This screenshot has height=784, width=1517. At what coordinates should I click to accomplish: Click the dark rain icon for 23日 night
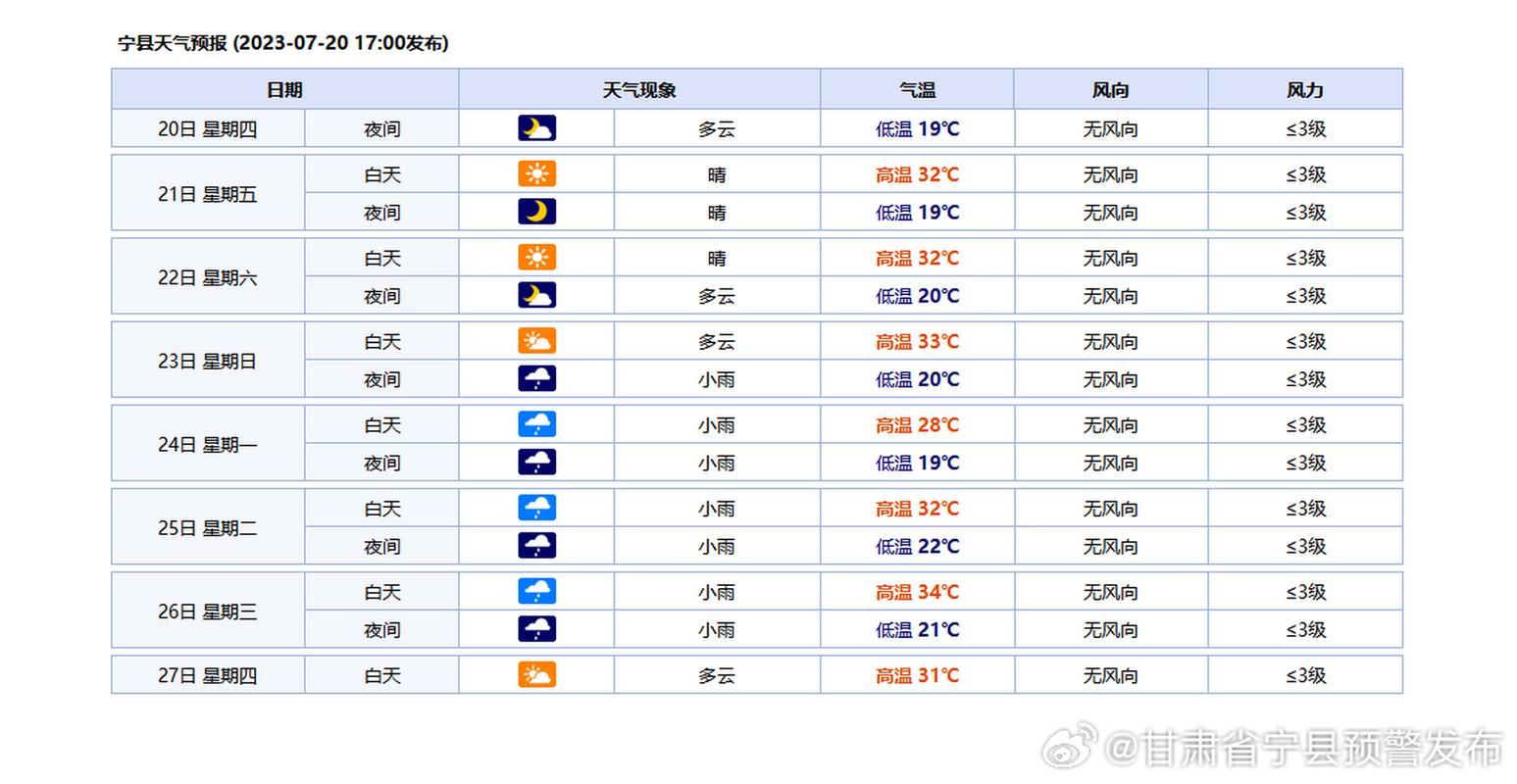(537, 378)
